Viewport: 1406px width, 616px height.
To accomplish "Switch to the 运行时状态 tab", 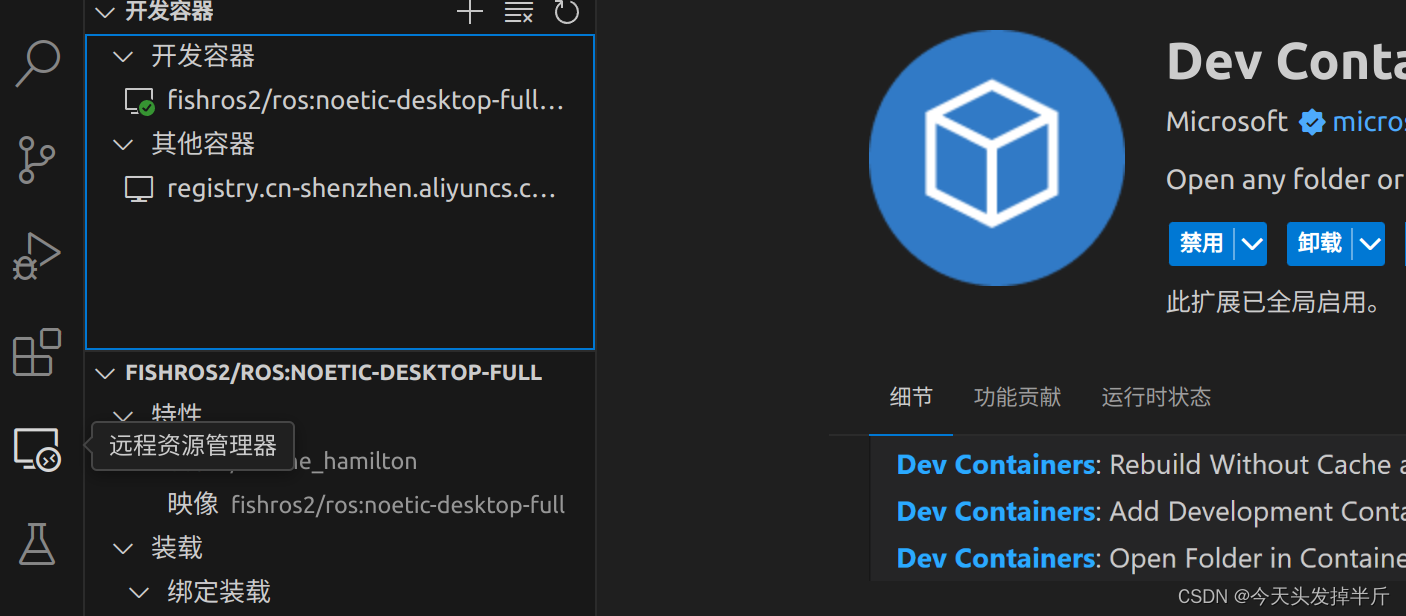I will pos(1155,397).
